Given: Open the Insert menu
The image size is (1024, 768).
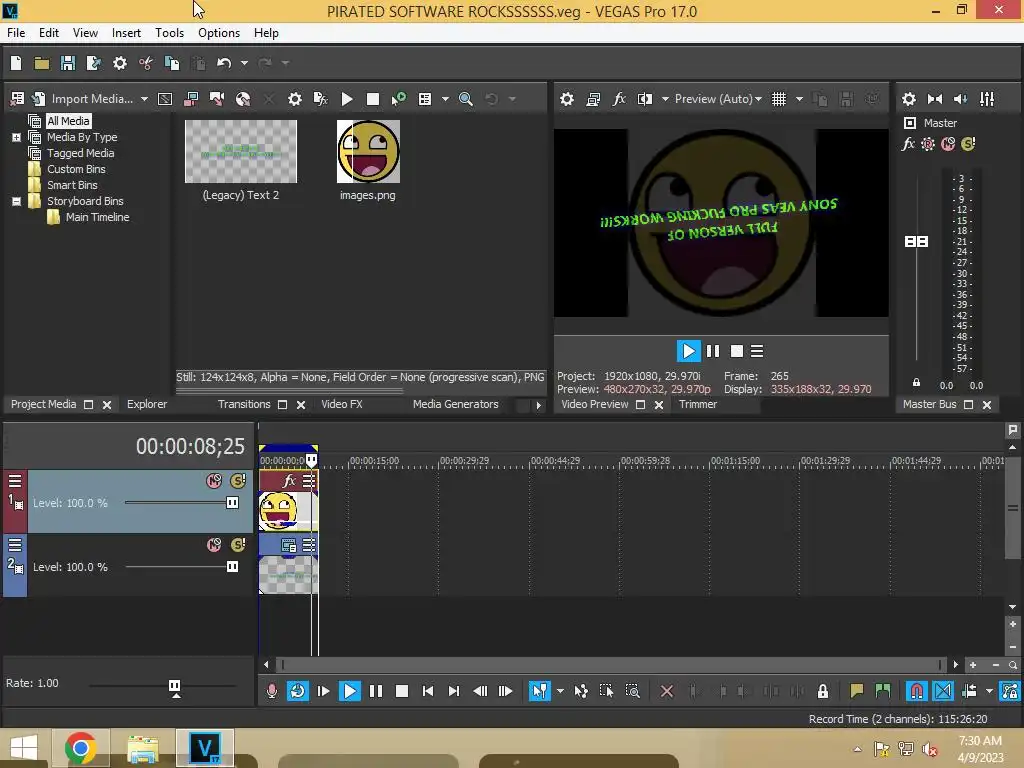Looking at the screenshot, I should pyautogui.click(x=126, y=33).
